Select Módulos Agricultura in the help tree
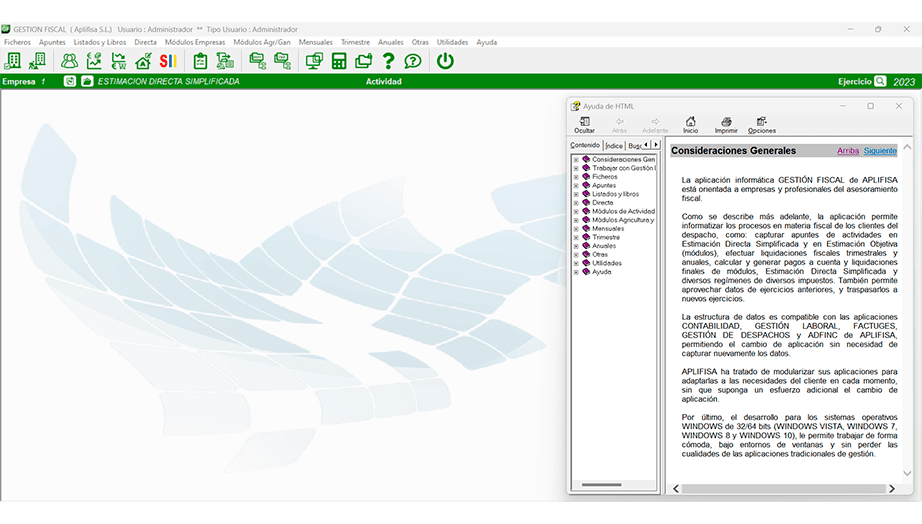 coord(623,220)
